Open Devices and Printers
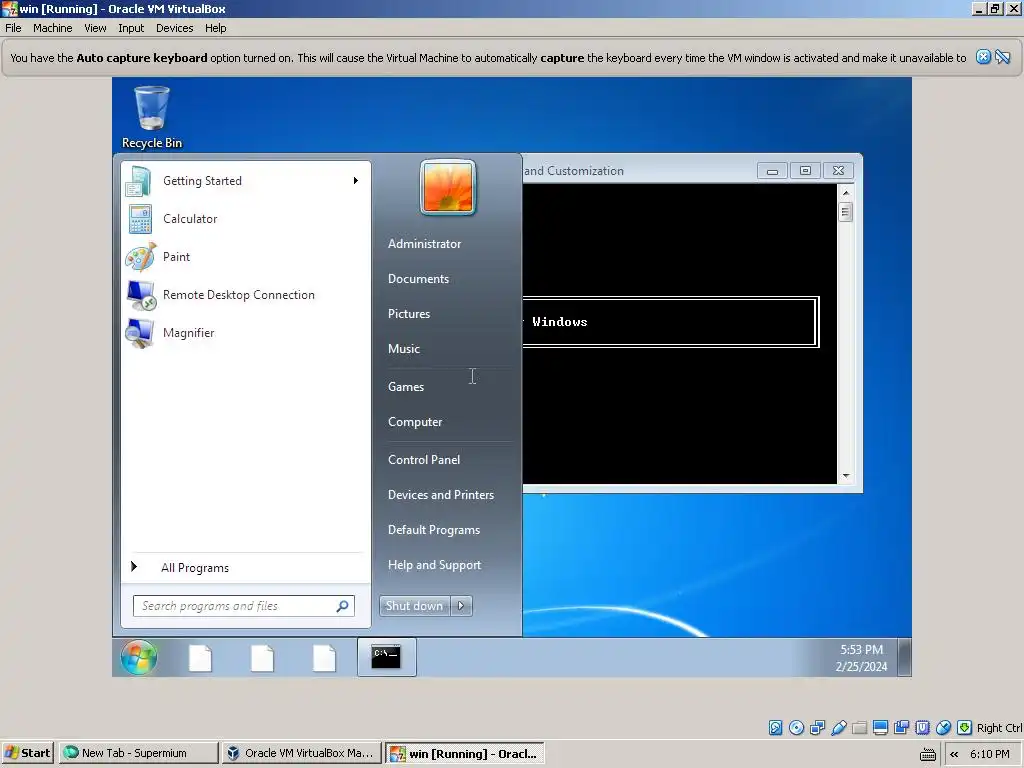 point(441,495)
